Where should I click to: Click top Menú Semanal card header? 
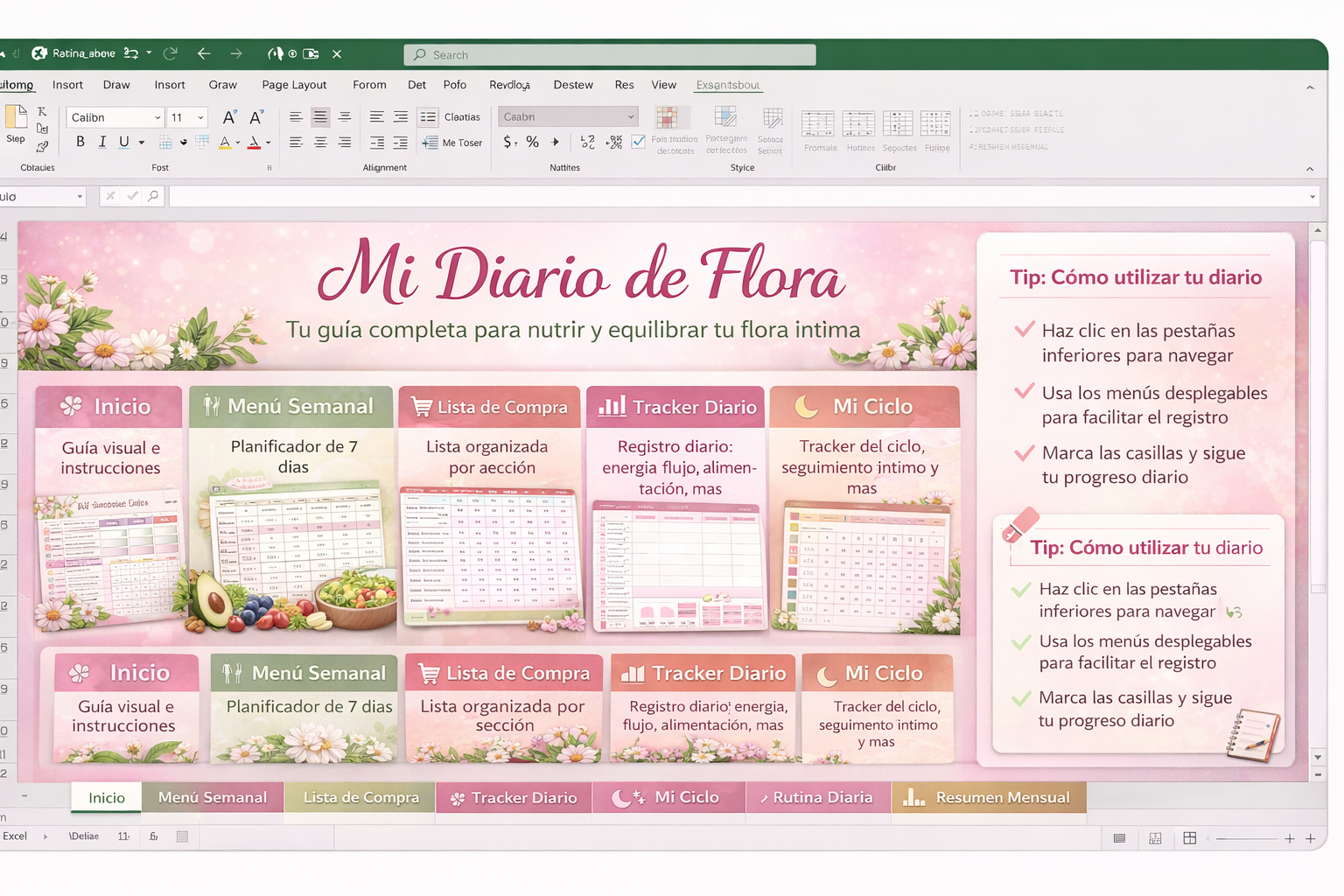290,407
